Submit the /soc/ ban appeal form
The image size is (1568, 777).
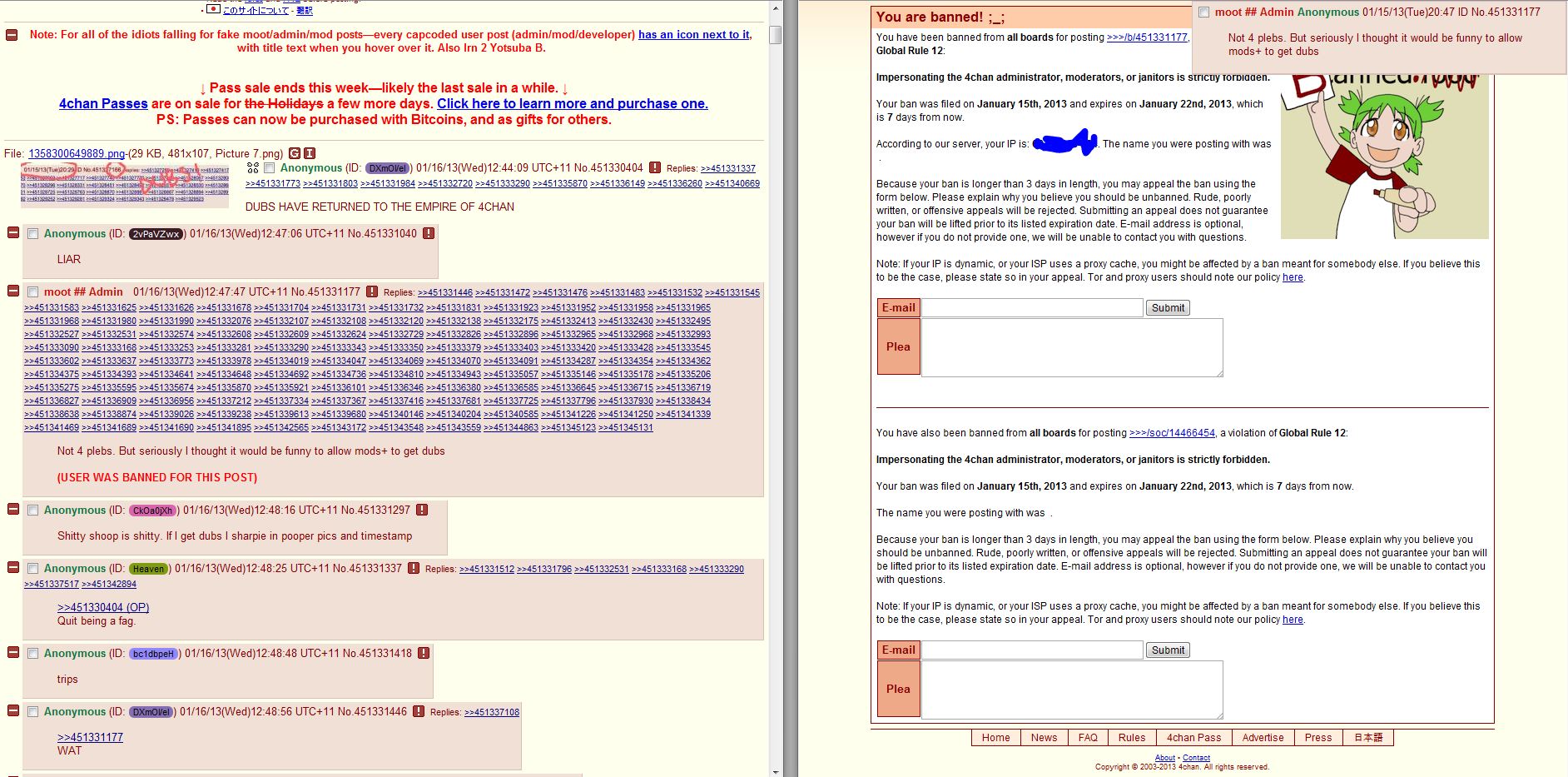tap(1168, 650)
